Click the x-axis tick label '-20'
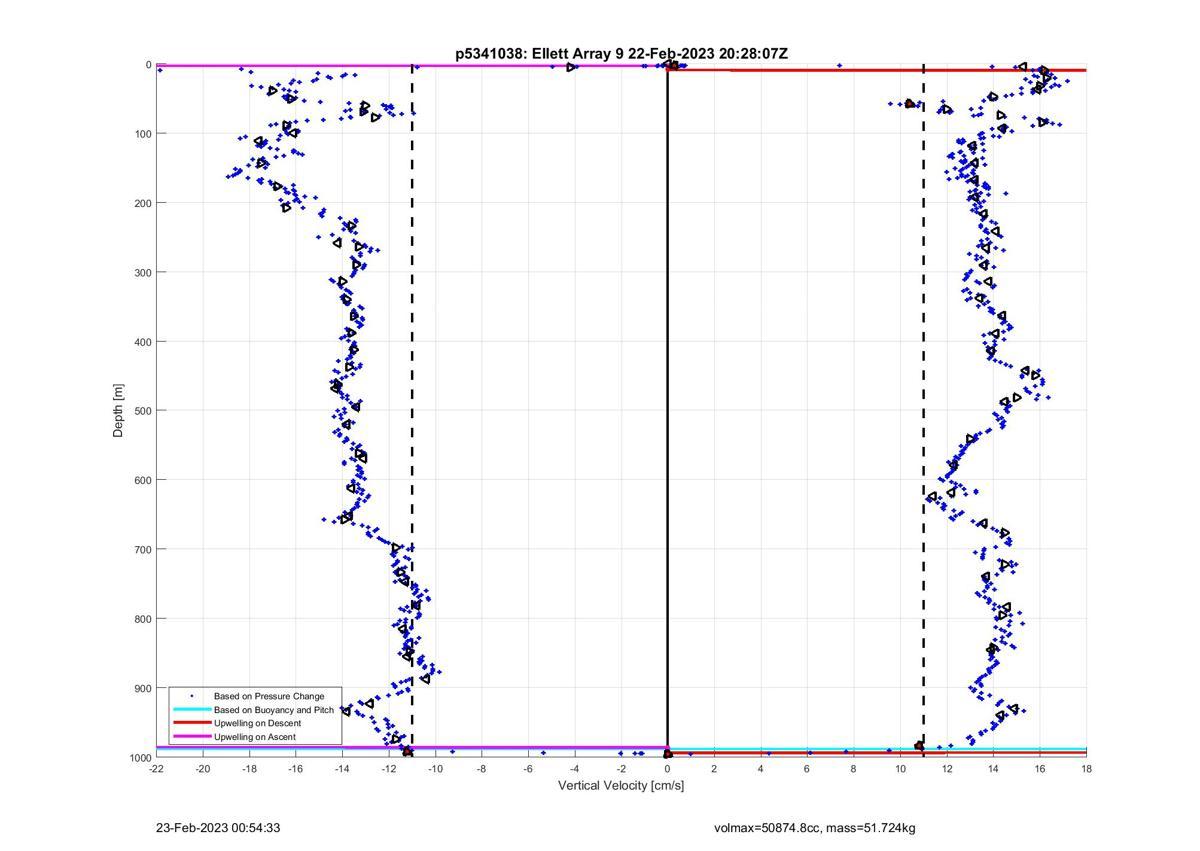 click(203, 769)
